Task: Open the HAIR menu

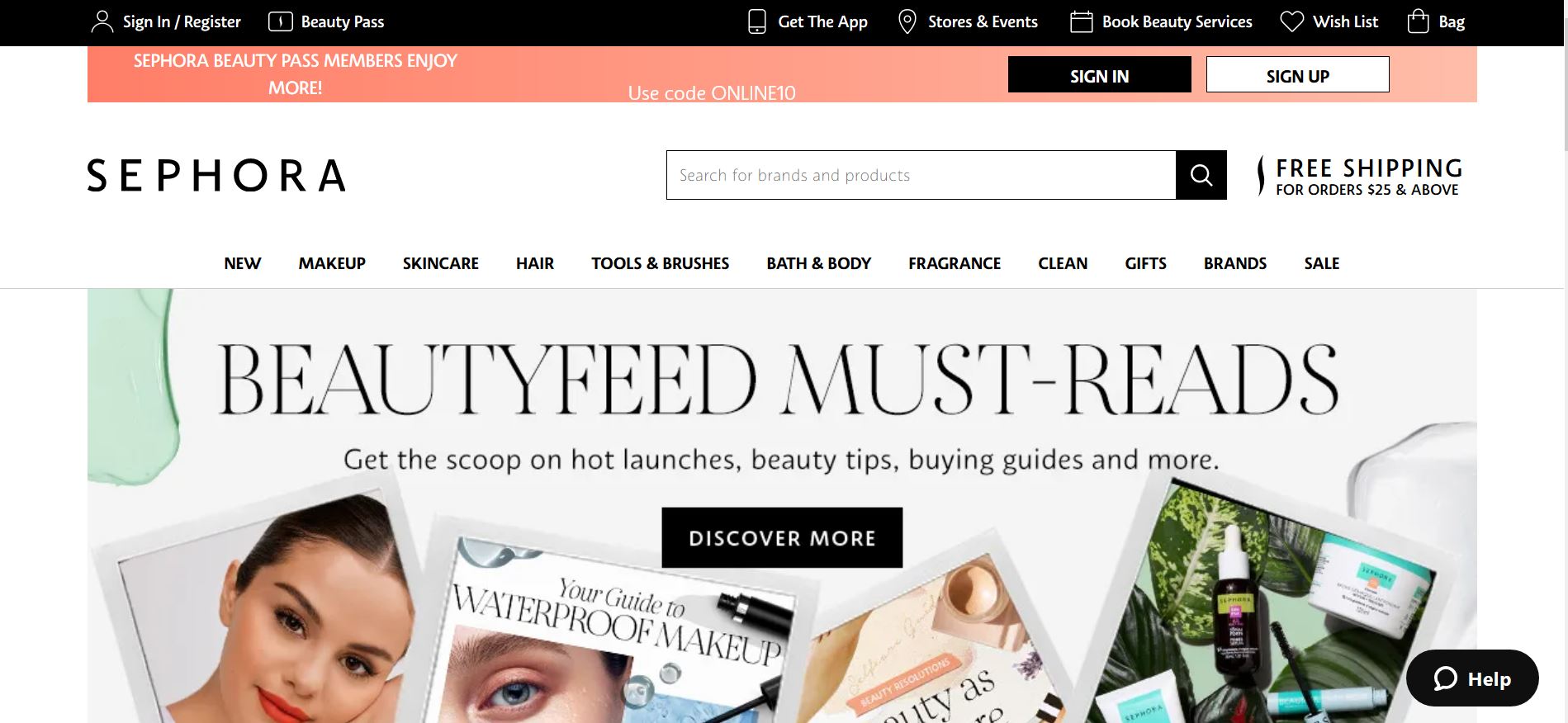Action: click(x=535, y=263)
